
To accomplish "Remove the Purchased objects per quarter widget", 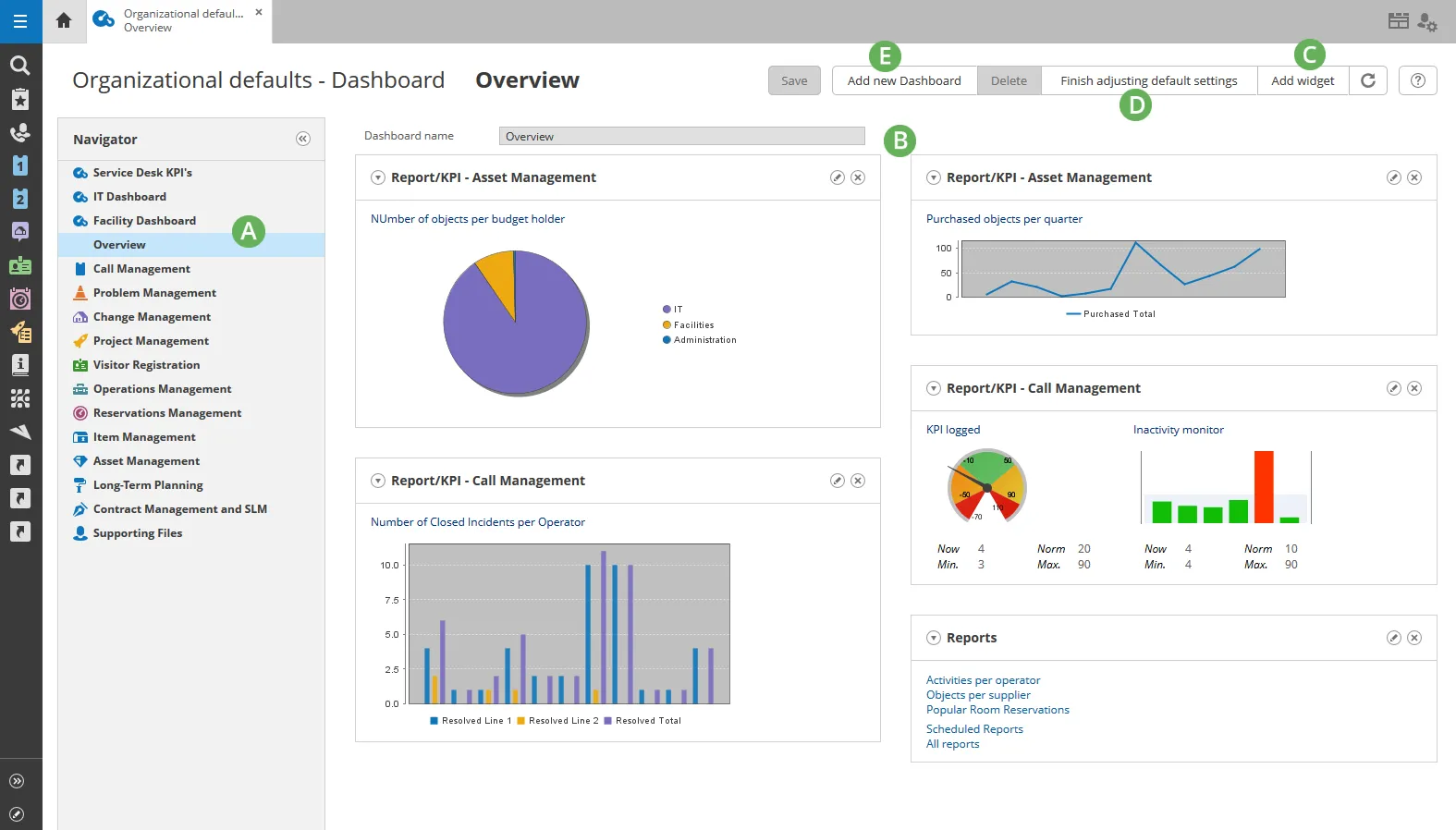I will (1414, 177).
